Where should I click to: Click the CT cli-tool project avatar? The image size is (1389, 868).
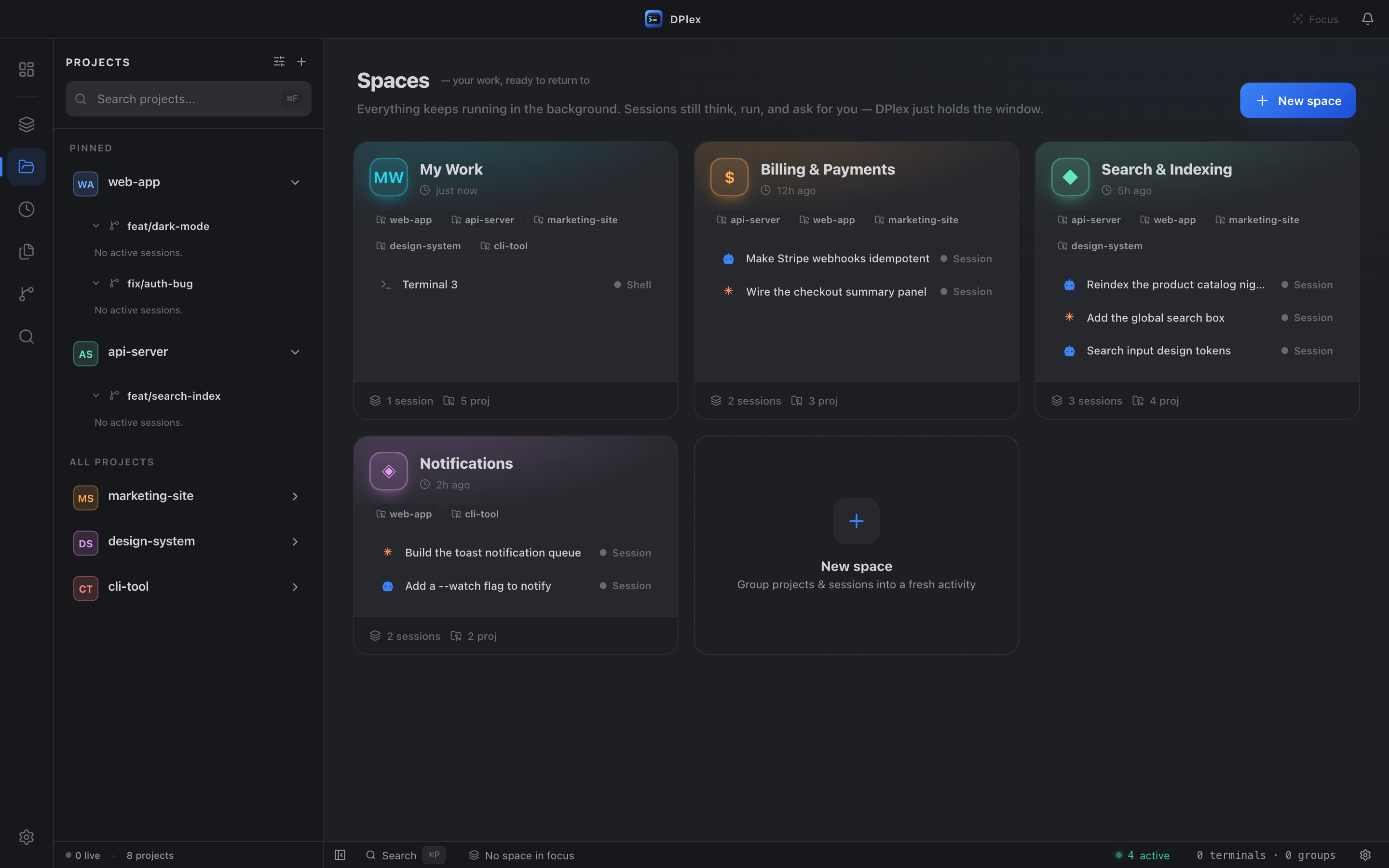pos(85,588)
